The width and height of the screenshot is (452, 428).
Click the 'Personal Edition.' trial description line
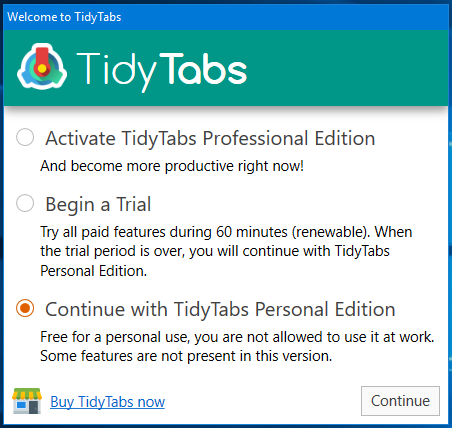point(93,271)
